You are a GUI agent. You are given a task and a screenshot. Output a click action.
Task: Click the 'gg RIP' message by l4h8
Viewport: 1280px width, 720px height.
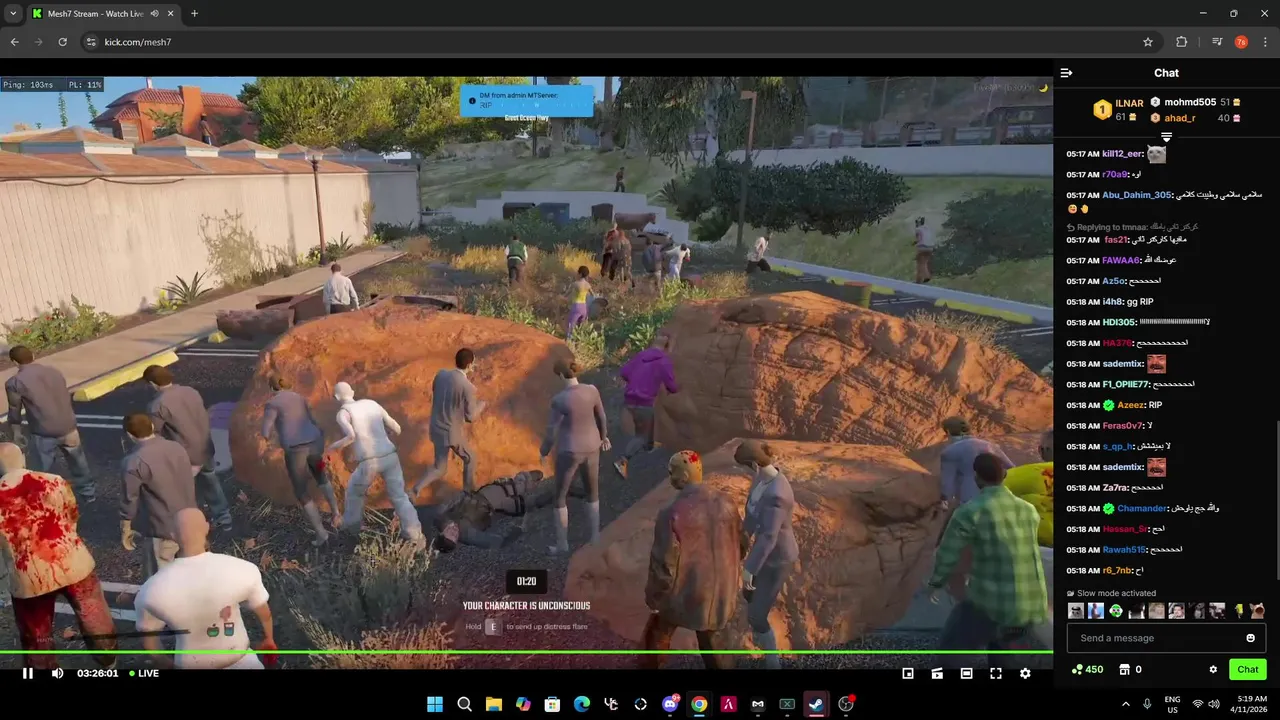coord(1141,302)
